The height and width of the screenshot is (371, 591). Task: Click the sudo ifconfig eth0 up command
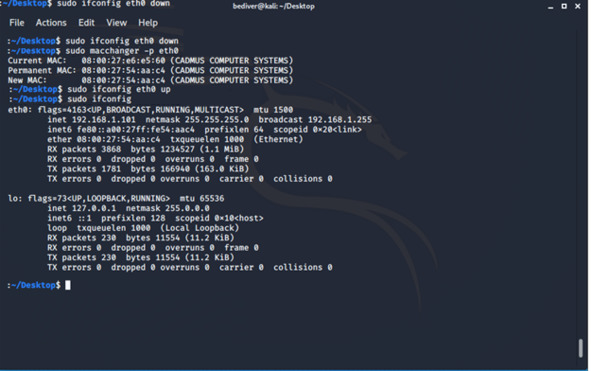coord(119,90)
